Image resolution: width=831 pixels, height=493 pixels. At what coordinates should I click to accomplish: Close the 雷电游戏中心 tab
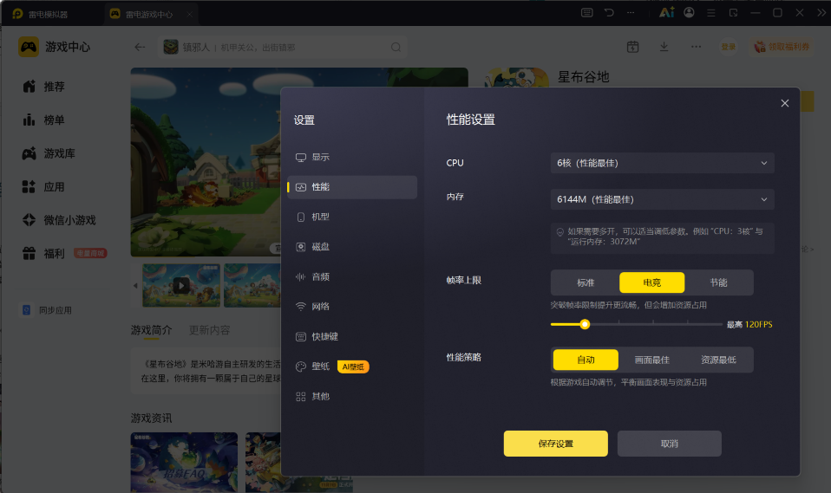click(x=189, y=14)
